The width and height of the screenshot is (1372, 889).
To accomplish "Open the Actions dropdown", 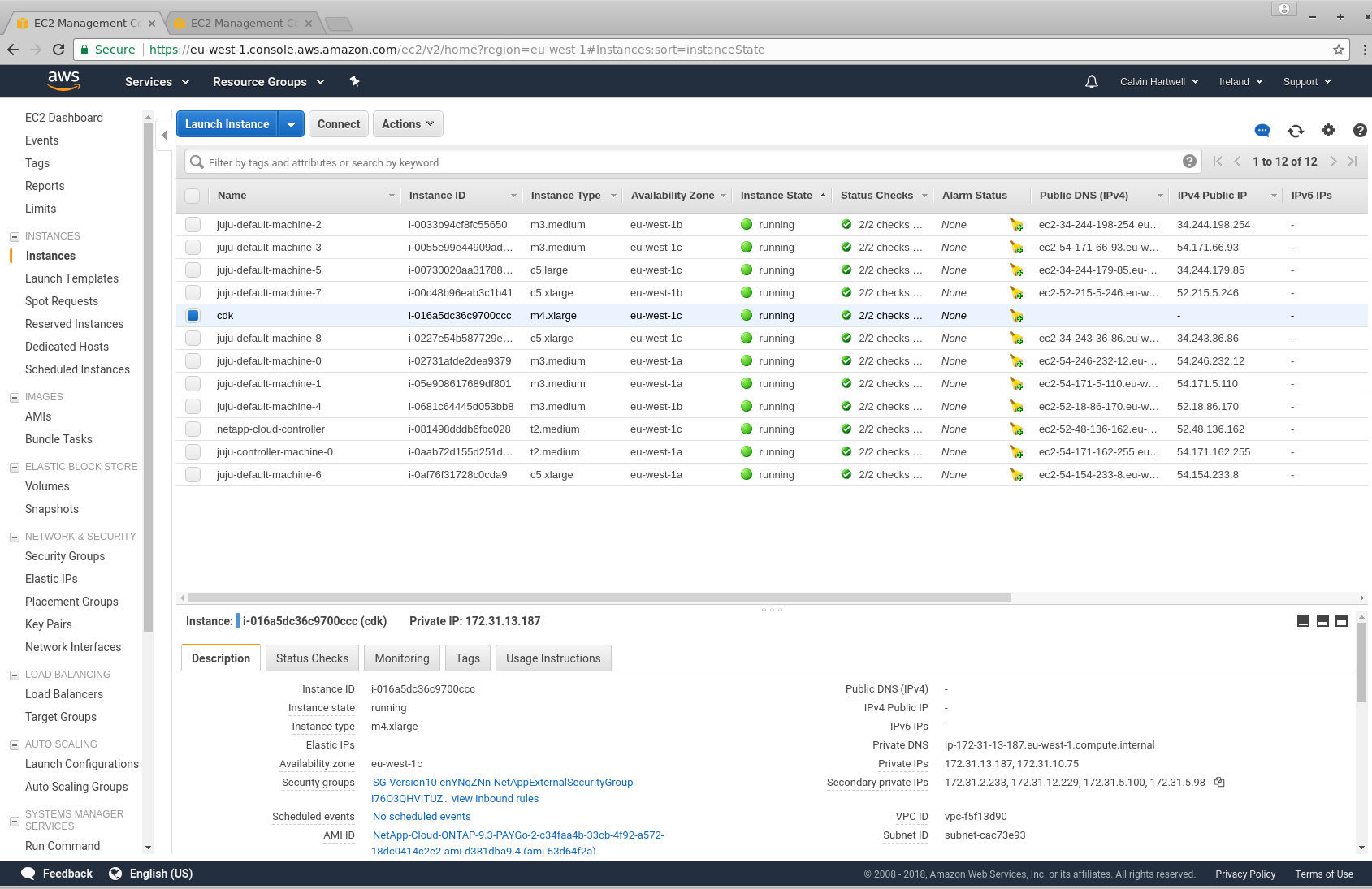I will 408,124.
